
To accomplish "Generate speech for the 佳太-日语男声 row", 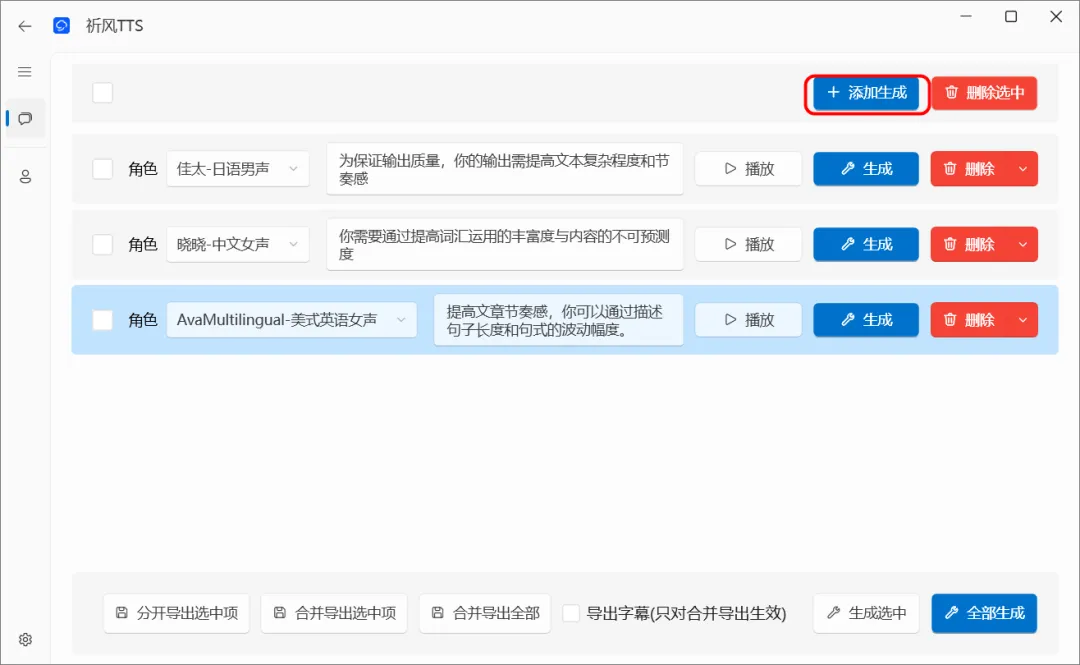I will [866, 169].
